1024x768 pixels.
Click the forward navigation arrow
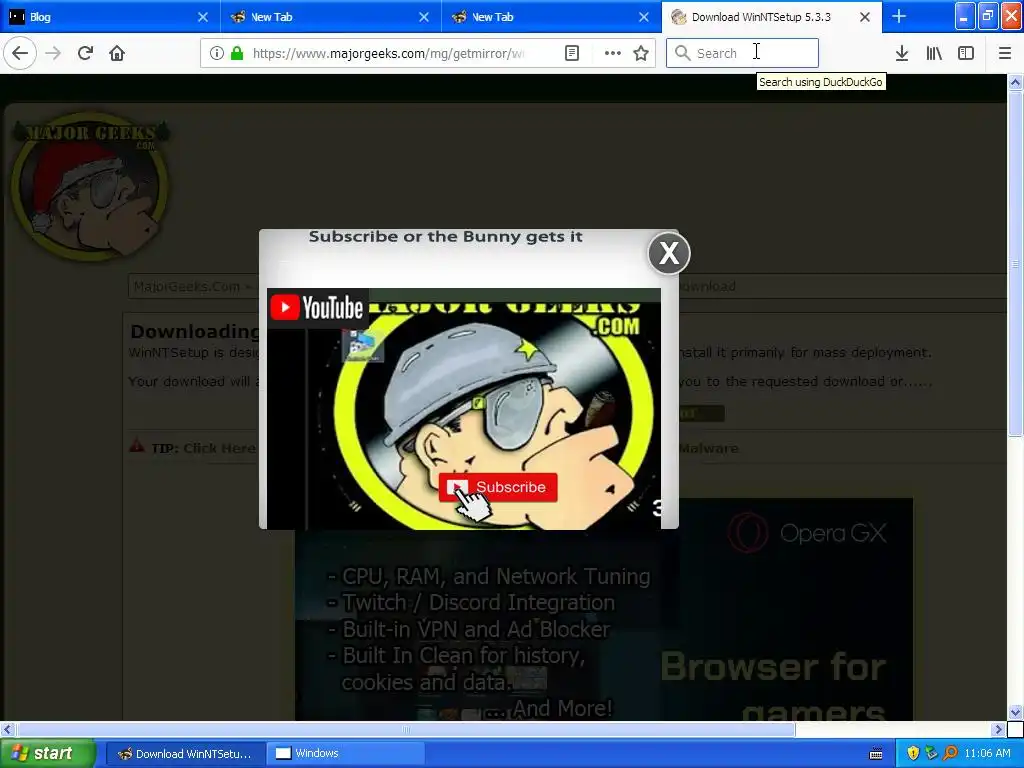(x=53, y=53)
